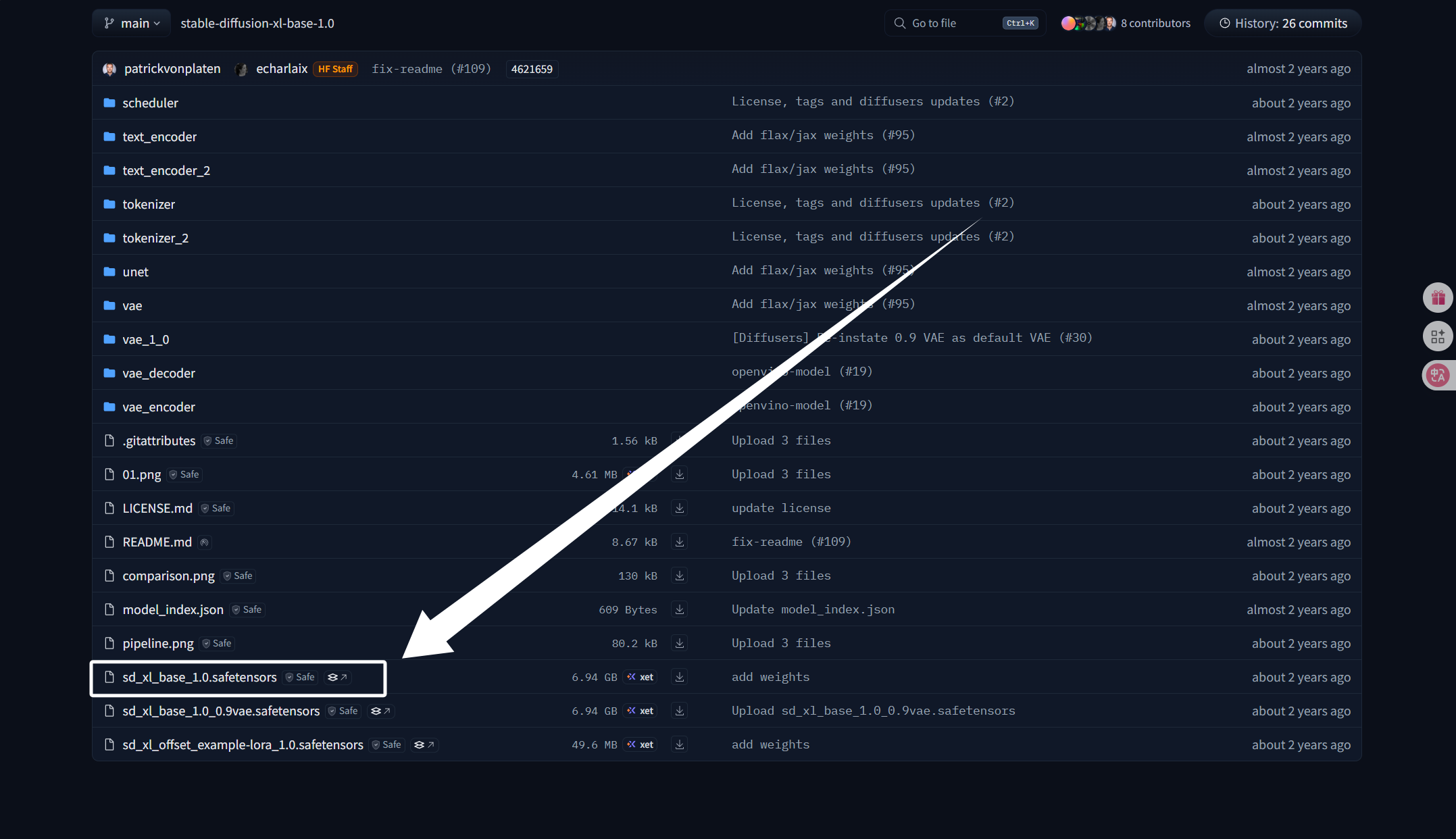Open README.md file

157,542
